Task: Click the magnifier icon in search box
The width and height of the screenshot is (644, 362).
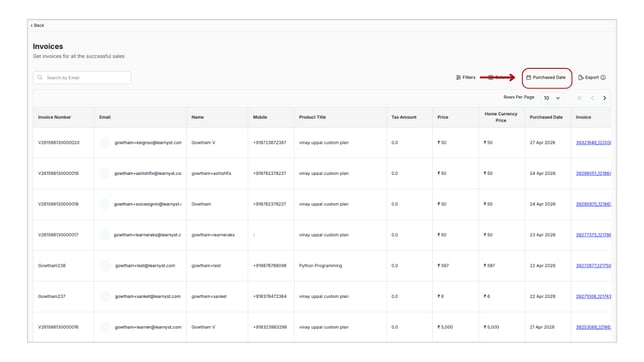Action: [x=40, y=77]
